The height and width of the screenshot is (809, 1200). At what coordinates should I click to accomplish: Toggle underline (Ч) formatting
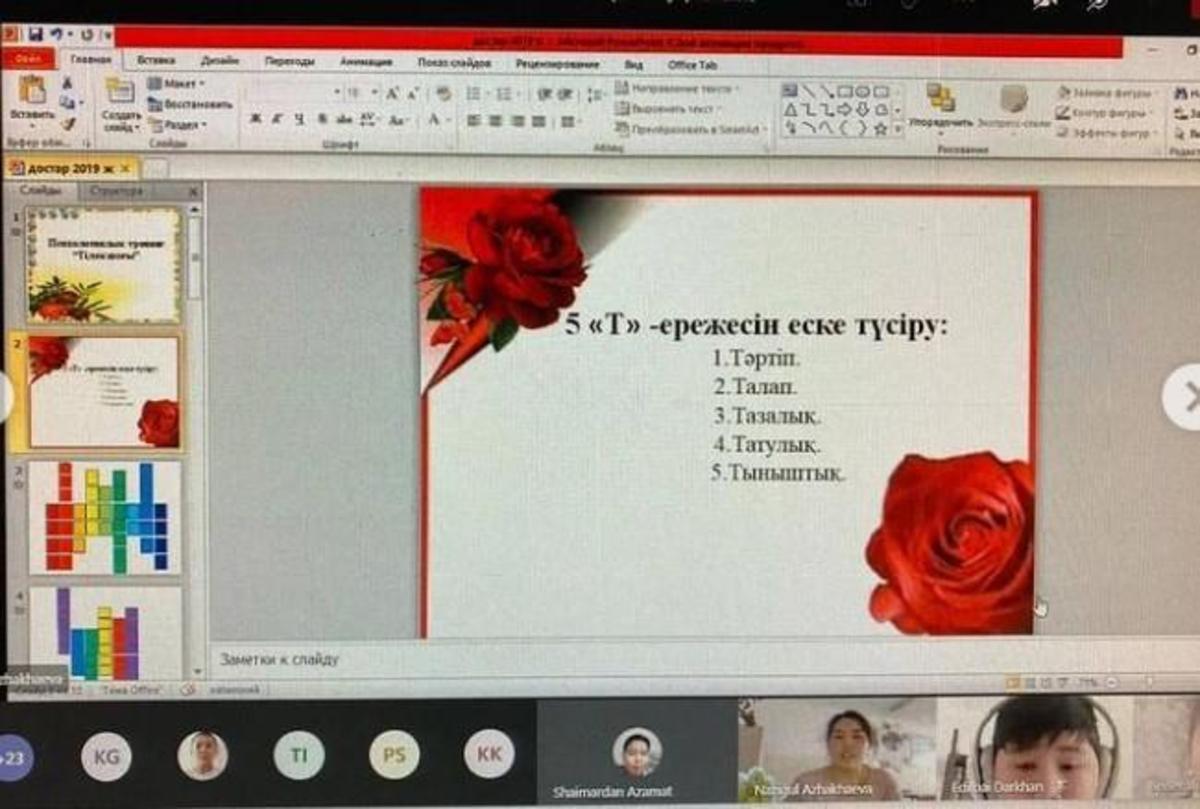pos(298,120)
